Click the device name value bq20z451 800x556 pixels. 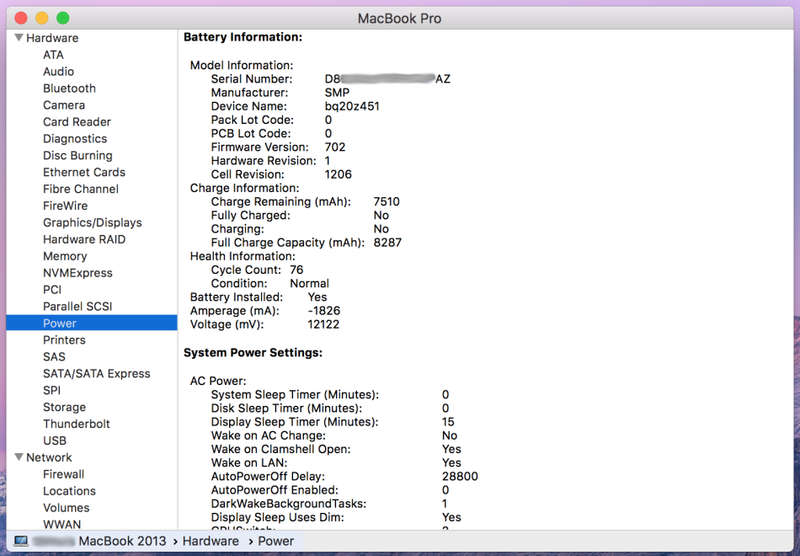[x=352, y=106]
